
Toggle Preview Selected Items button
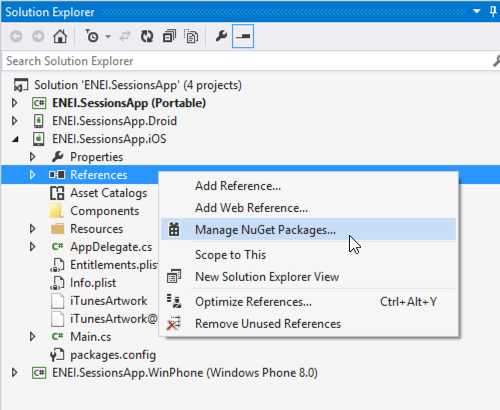tap(243, 36)
